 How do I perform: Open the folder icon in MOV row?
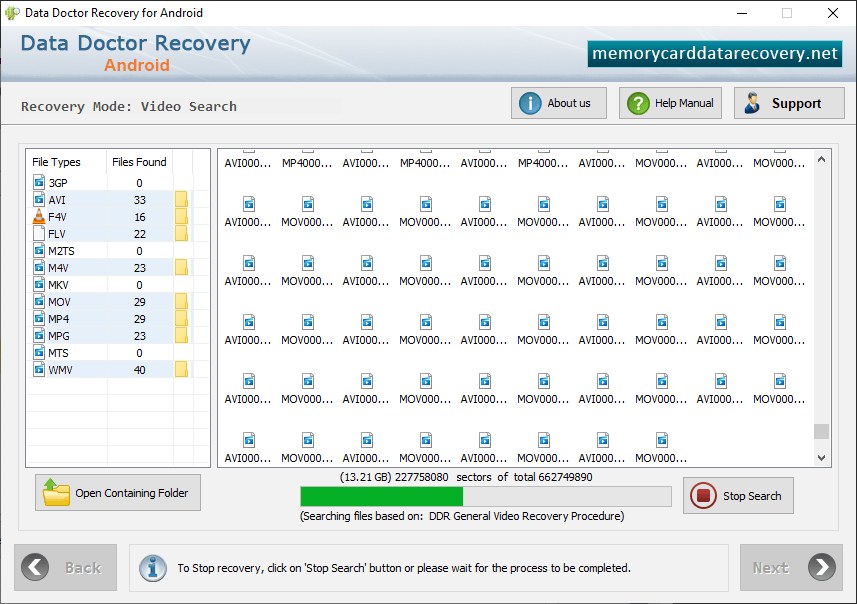tap(181, 301)
